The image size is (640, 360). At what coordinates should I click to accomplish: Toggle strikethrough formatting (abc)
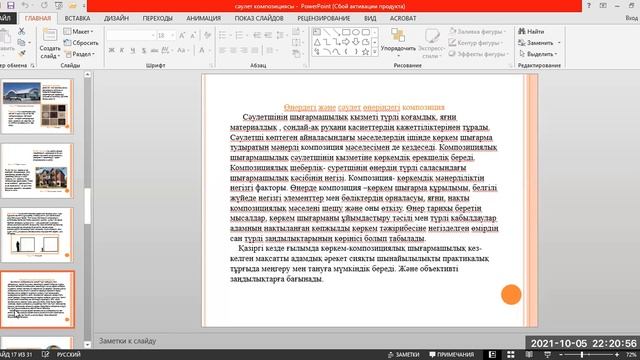click(154, 50)
